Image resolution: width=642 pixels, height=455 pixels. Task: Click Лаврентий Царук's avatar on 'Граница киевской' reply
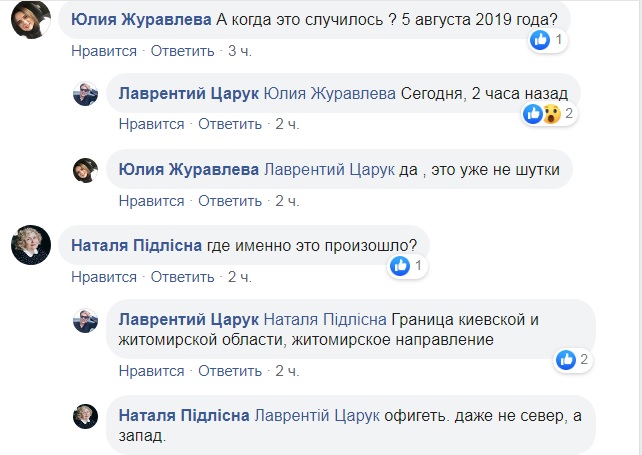85,321
